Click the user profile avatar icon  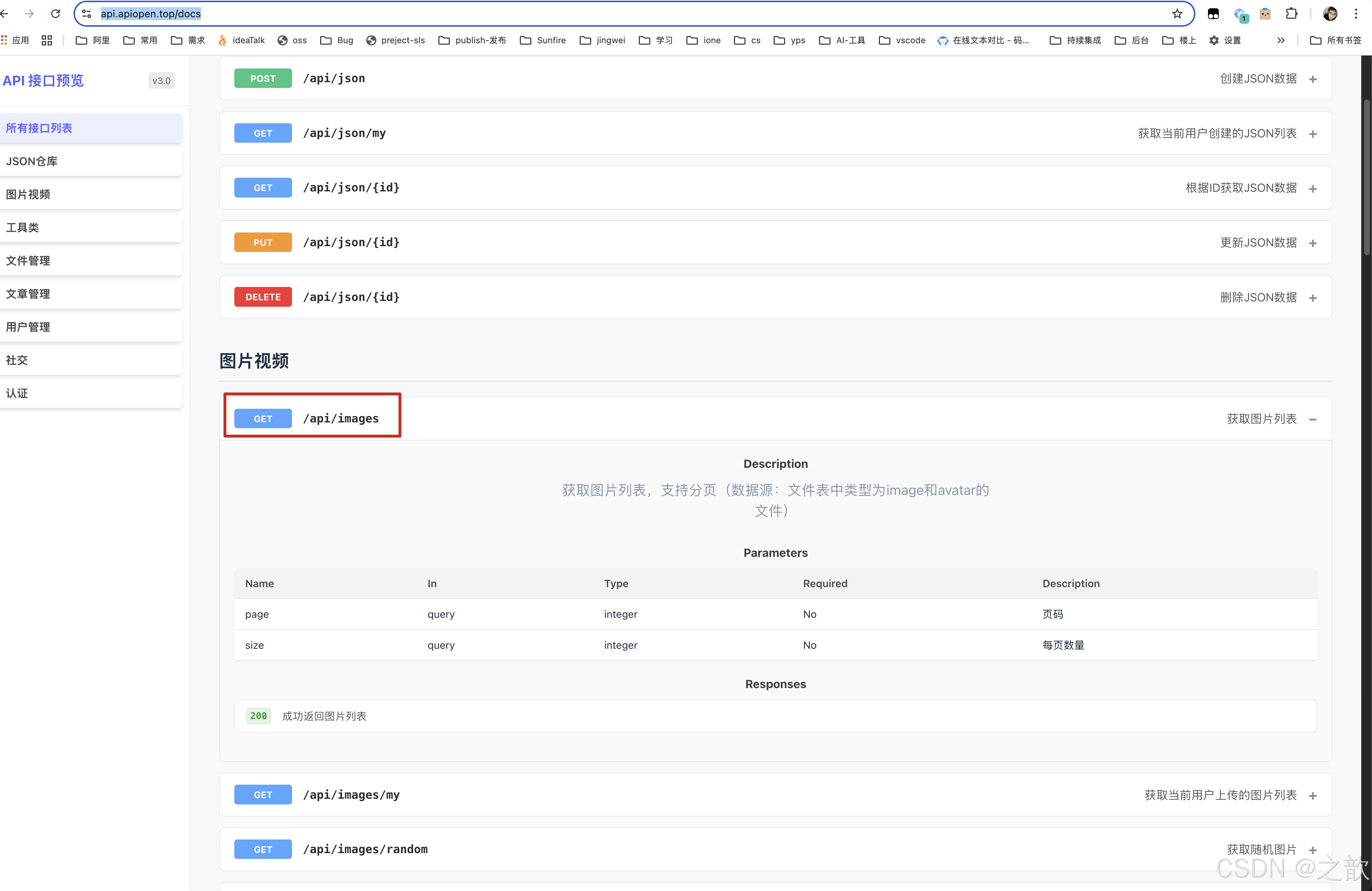pyautogui.click(x=1330, y=13)
